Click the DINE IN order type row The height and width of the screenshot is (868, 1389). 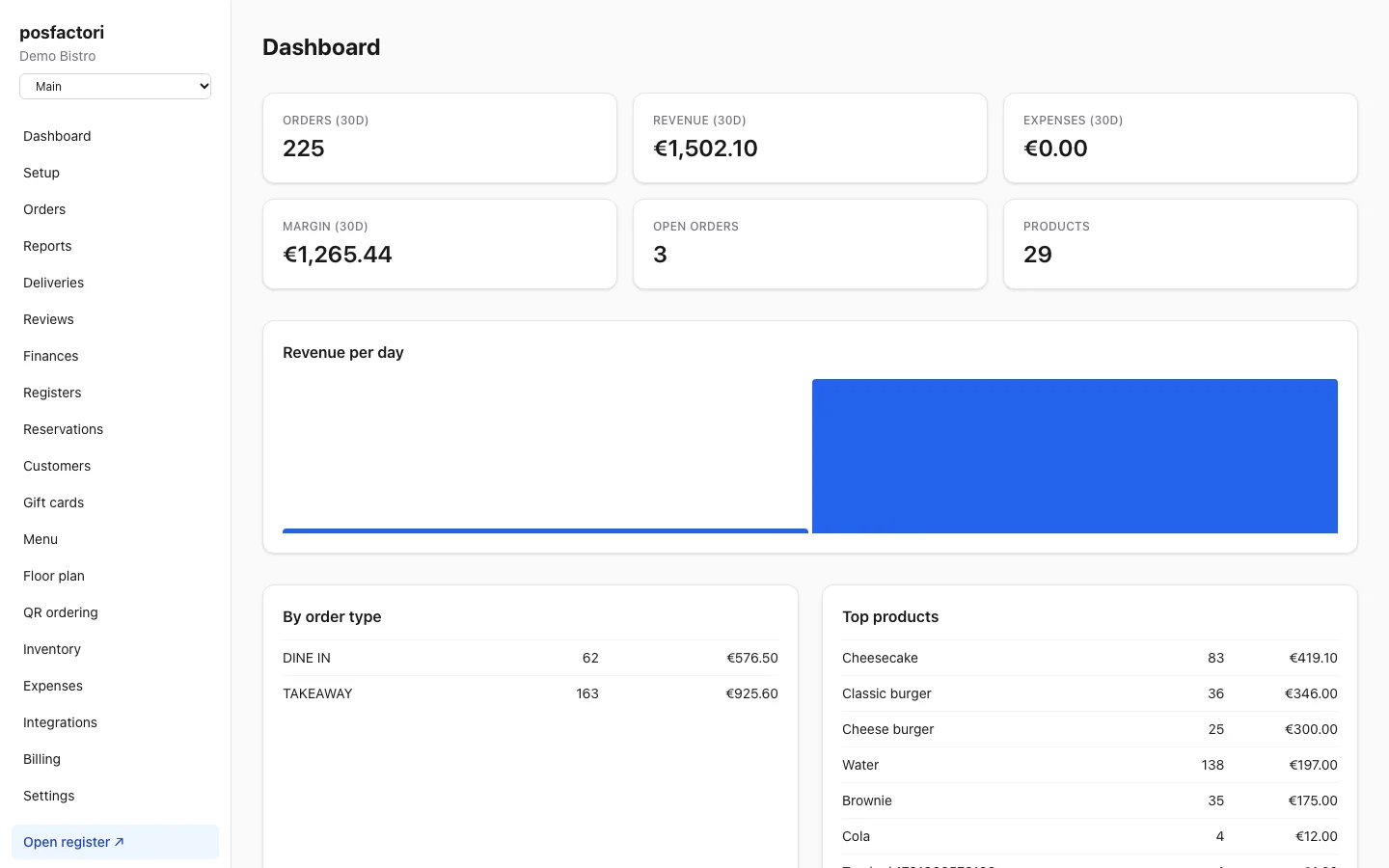[531, 658]
